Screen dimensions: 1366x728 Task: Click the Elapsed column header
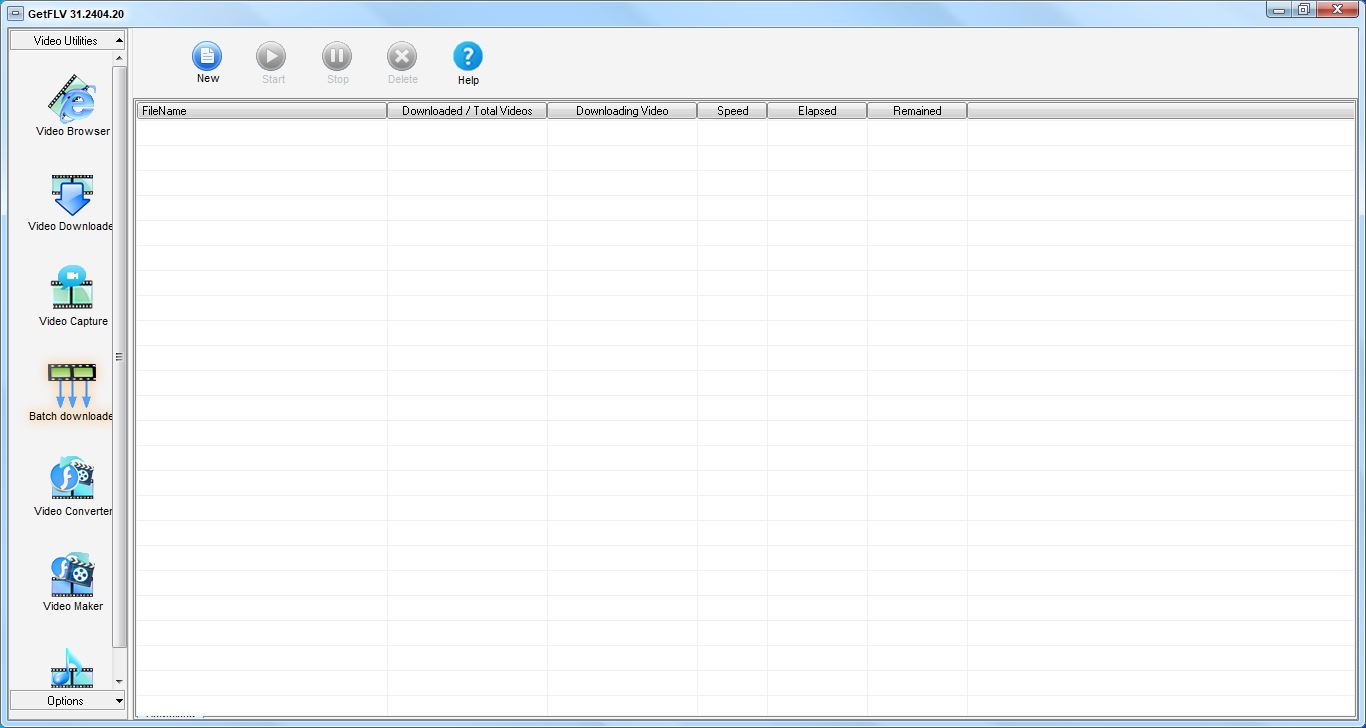coord(817,111)
